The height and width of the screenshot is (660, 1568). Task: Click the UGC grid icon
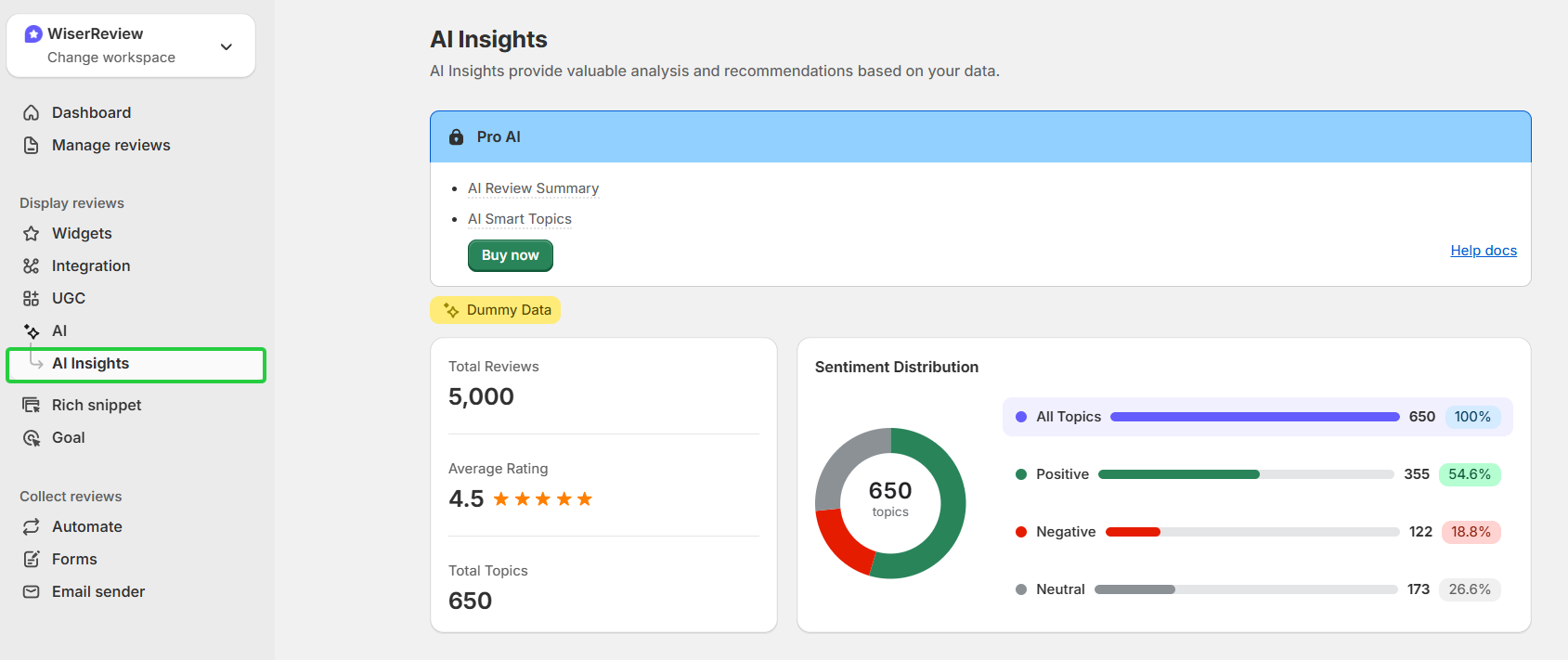point(32,298)
